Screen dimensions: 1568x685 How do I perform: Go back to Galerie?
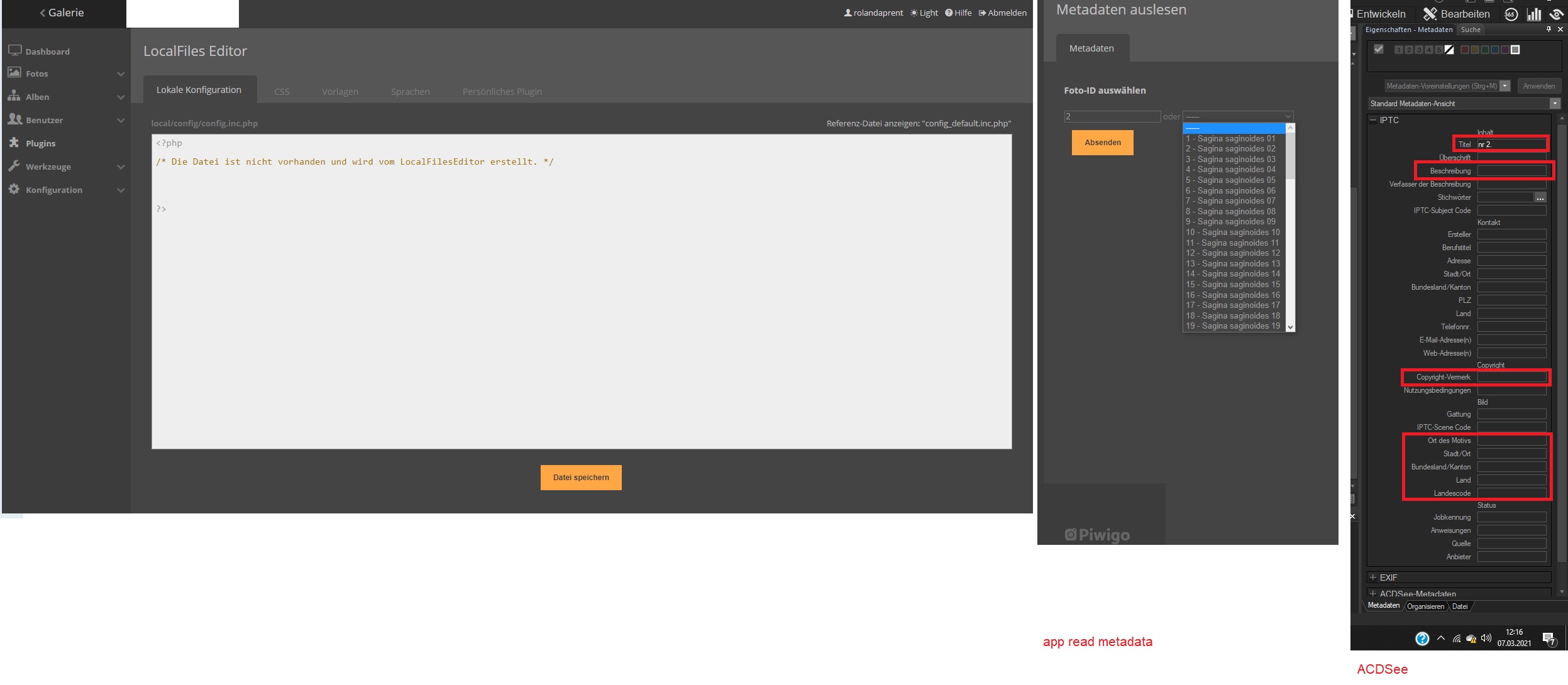coord(62,13)
